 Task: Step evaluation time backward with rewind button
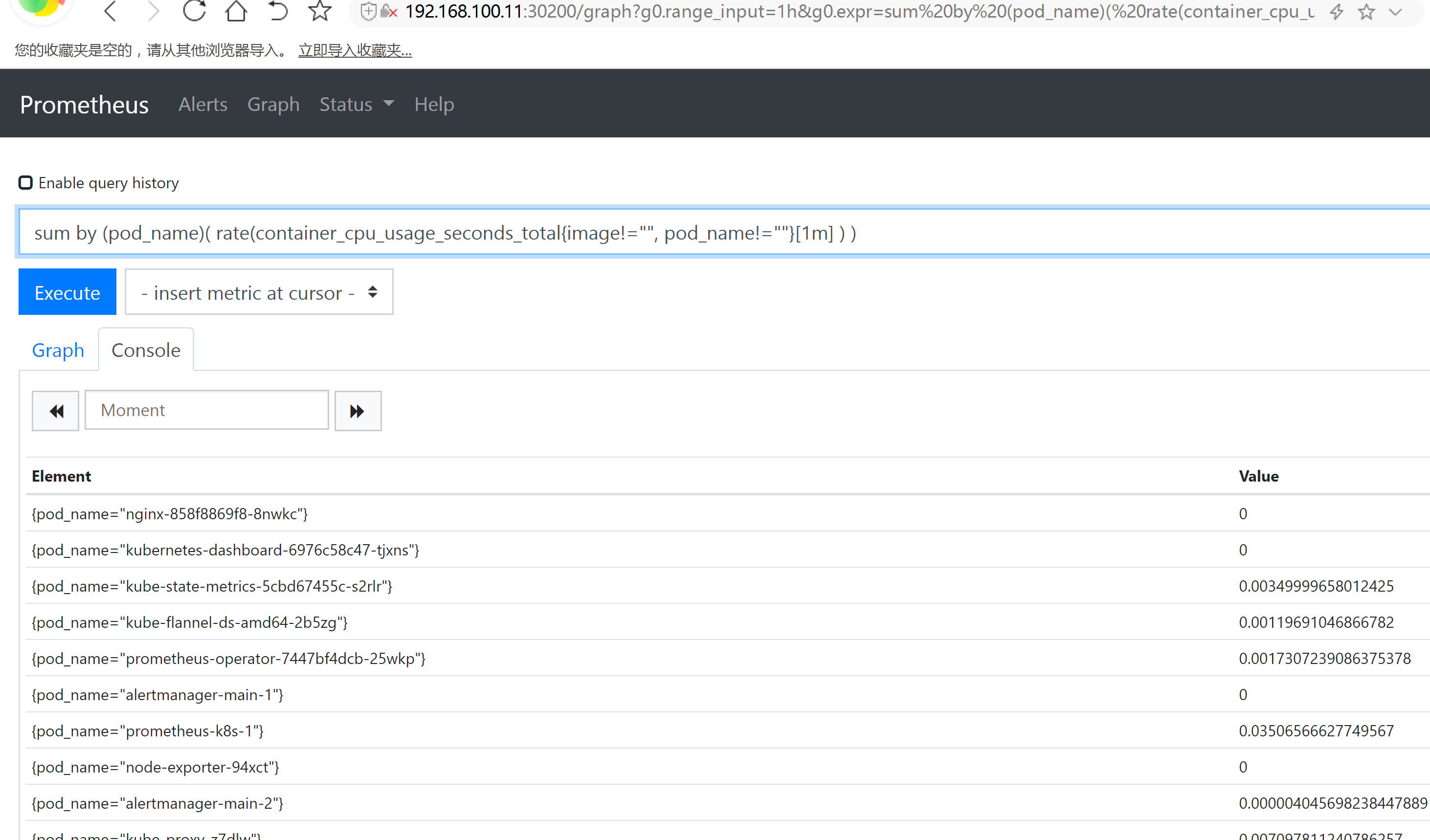(56, 411)
